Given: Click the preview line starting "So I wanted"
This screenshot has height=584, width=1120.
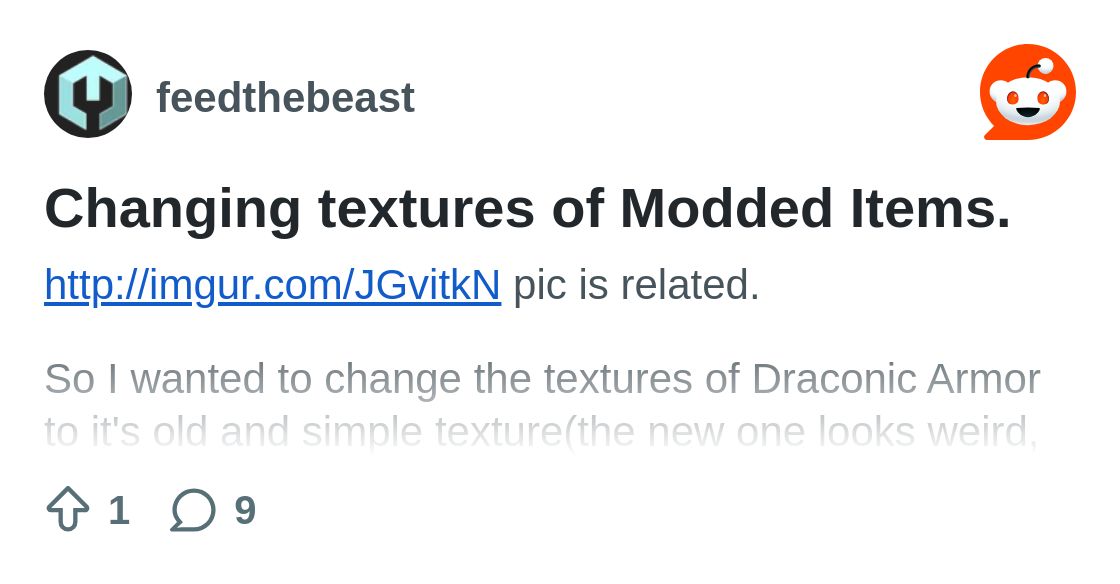Looking at the screenshot, I should click(x=542, y=379).
